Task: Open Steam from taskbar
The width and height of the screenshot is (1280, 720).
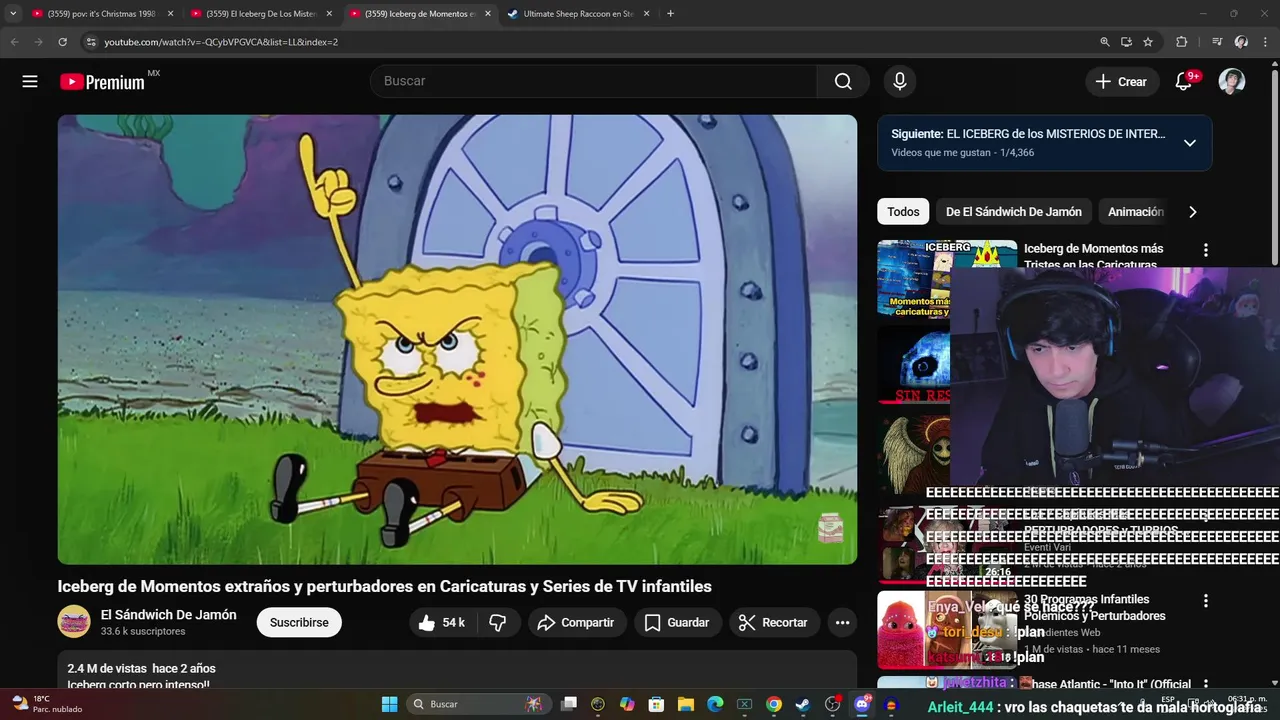Action: point(802,704)
